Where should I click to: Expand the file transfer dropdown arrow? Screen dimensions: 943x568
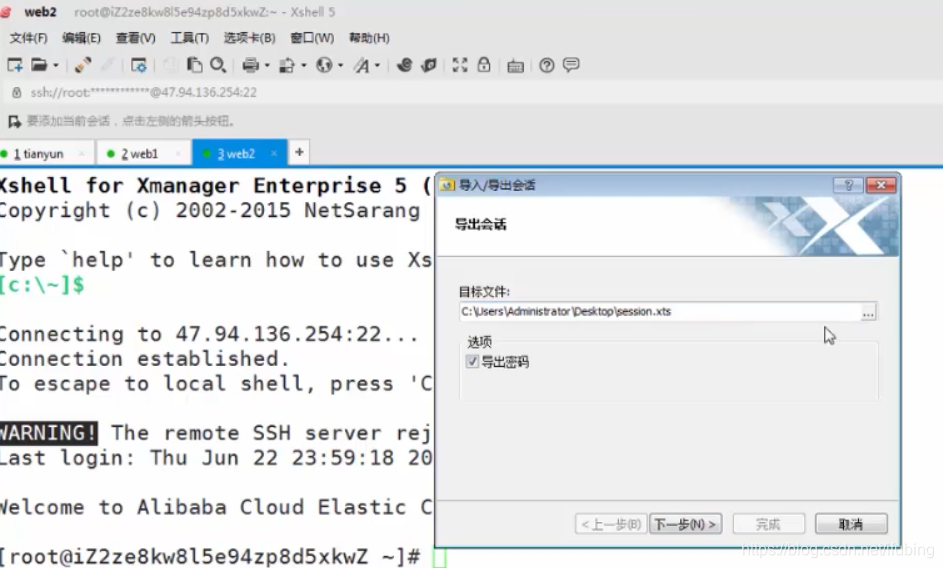304,65
